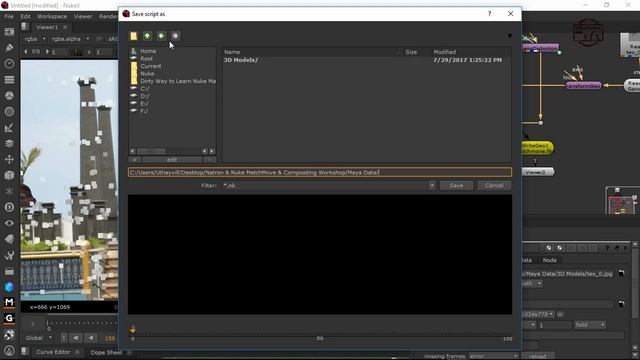Expand the dialog options triangle at top right

click(x=509, y=36)
